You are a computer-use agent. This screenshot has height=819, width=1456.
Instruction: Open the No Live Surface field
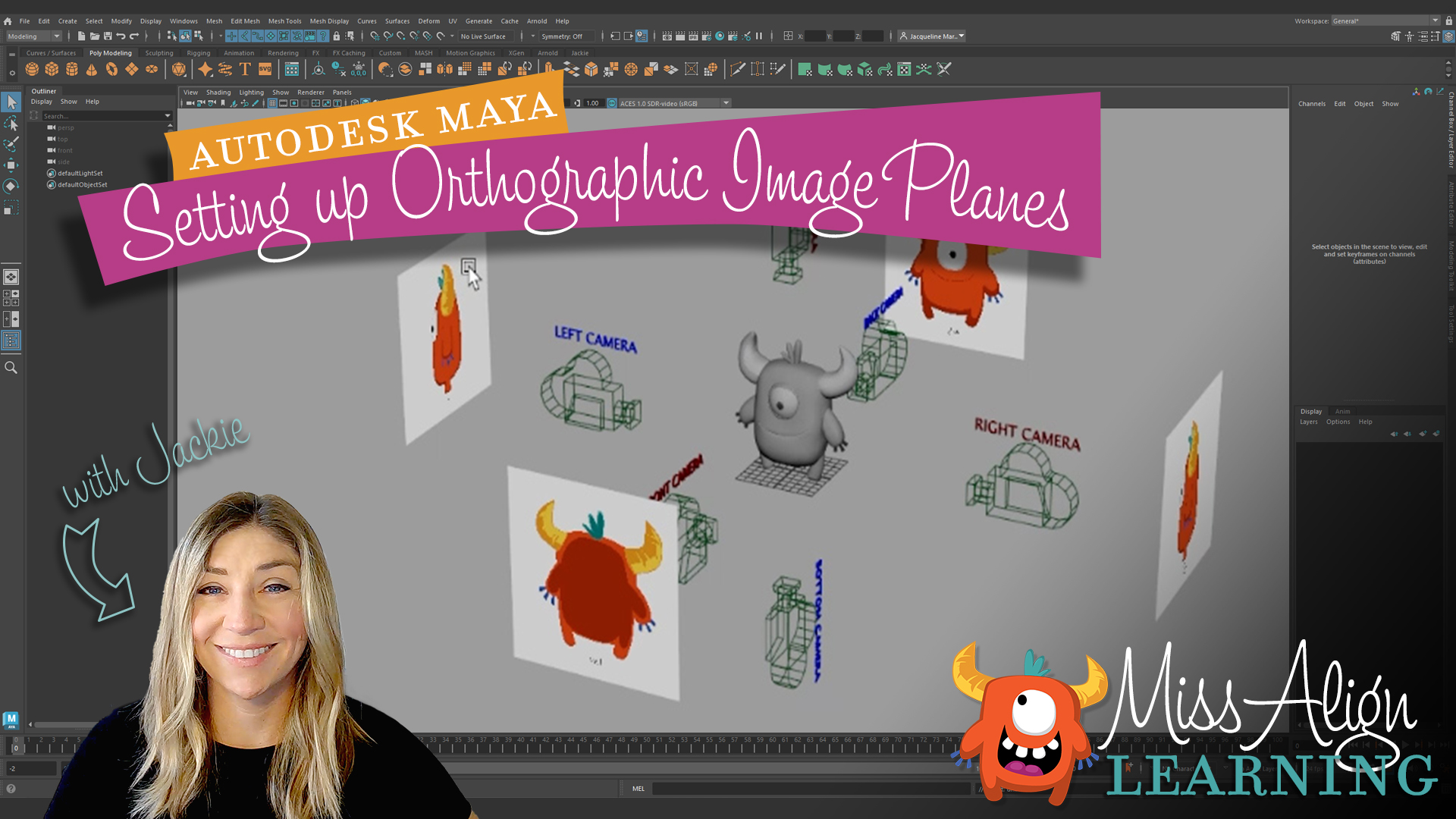[x=486, y=36]
